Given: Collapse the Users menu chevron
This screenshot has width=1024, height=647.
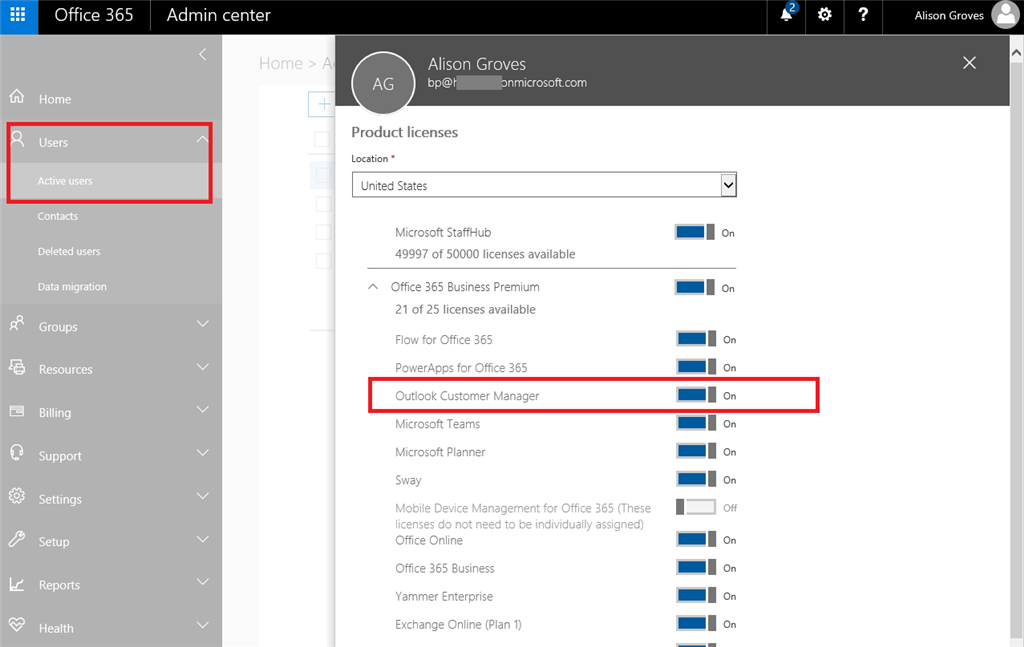Looking at the screenshot, I should [x=202, y=140].
